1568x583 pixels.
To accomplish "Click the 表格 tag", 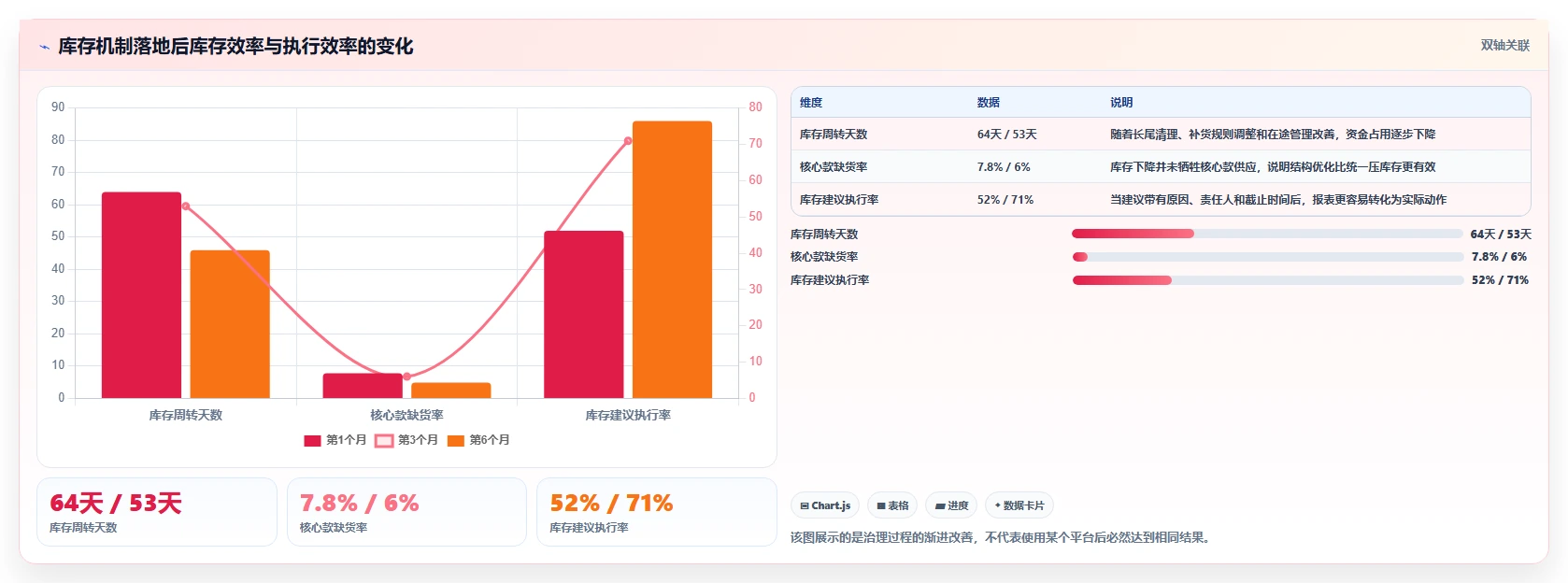I will (x=892, y=505).
